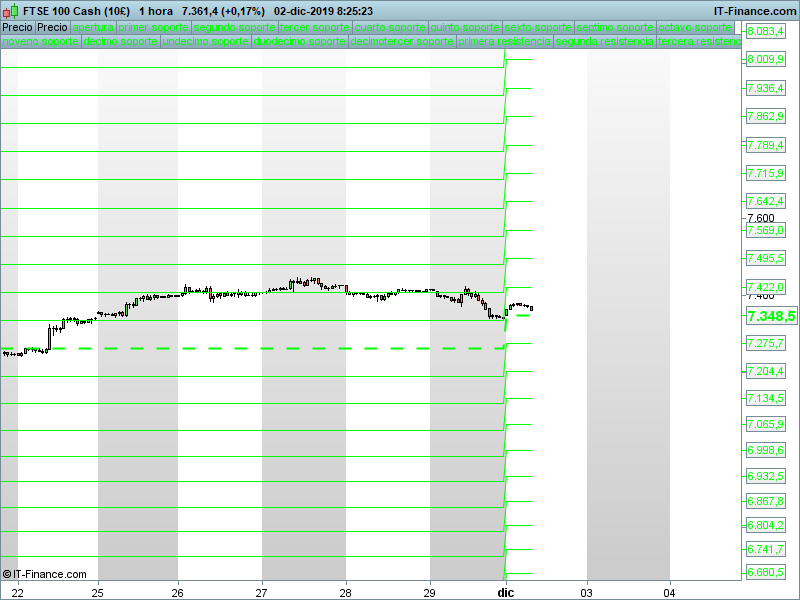The image size is (800, 600).
Task: Select the 'segunda resistencia' indicator label
Action: coord(604,42)
